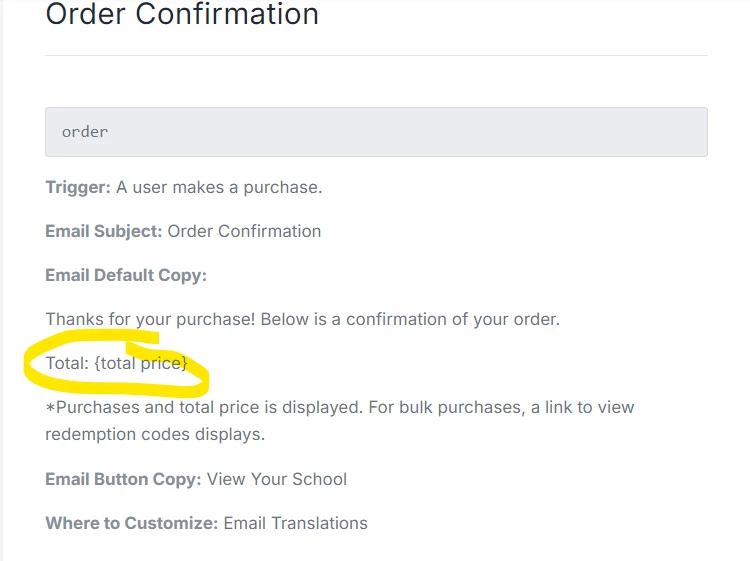Click the '{total price}' placeholder variable
The width and height of the screenshot is (750, 561).
(x=140, y=363)
